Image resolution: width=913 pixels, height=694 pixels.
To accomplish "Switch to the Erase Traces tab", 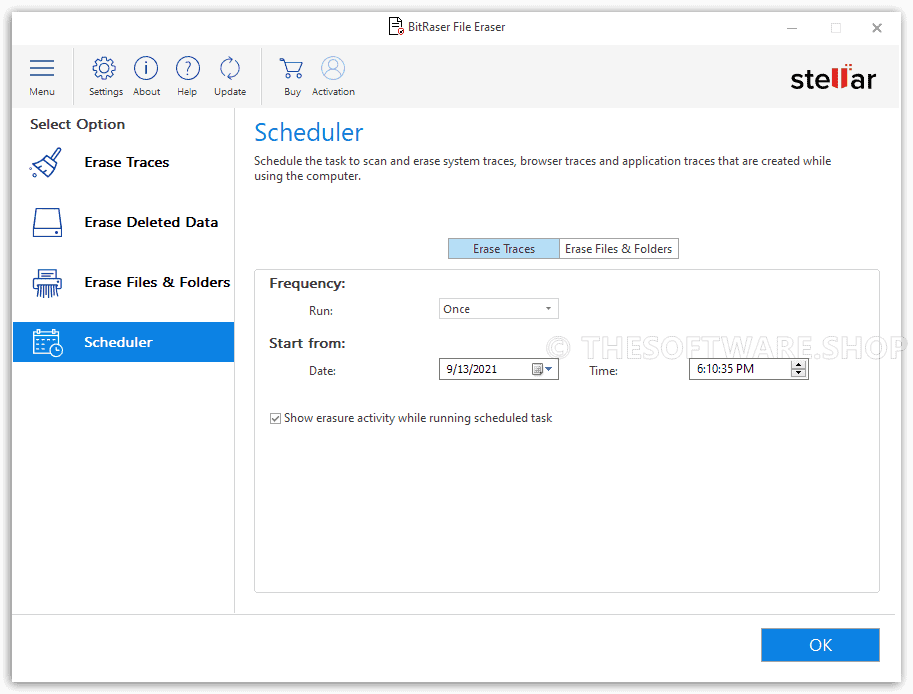I will tap(504, 249).
